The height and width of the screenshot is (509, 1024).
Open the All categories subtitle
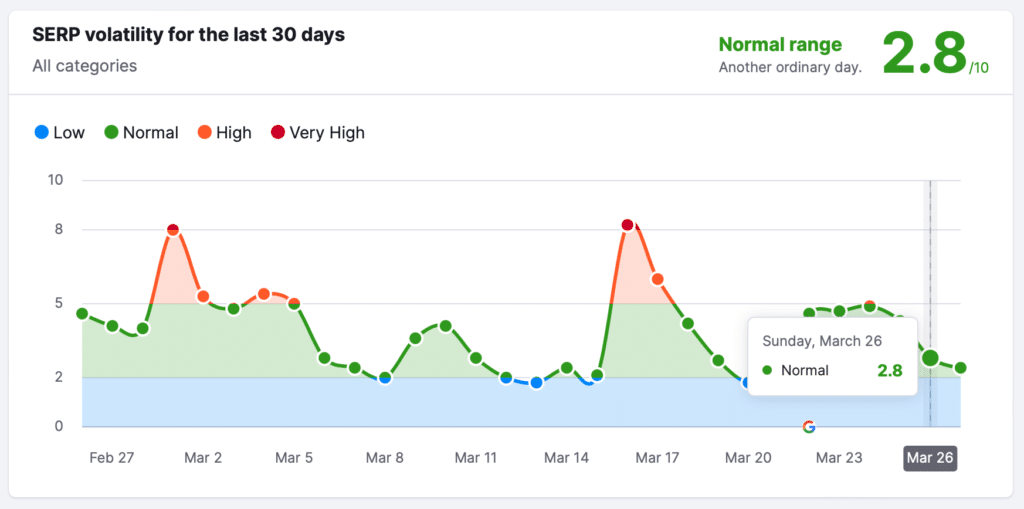(85, 66)
